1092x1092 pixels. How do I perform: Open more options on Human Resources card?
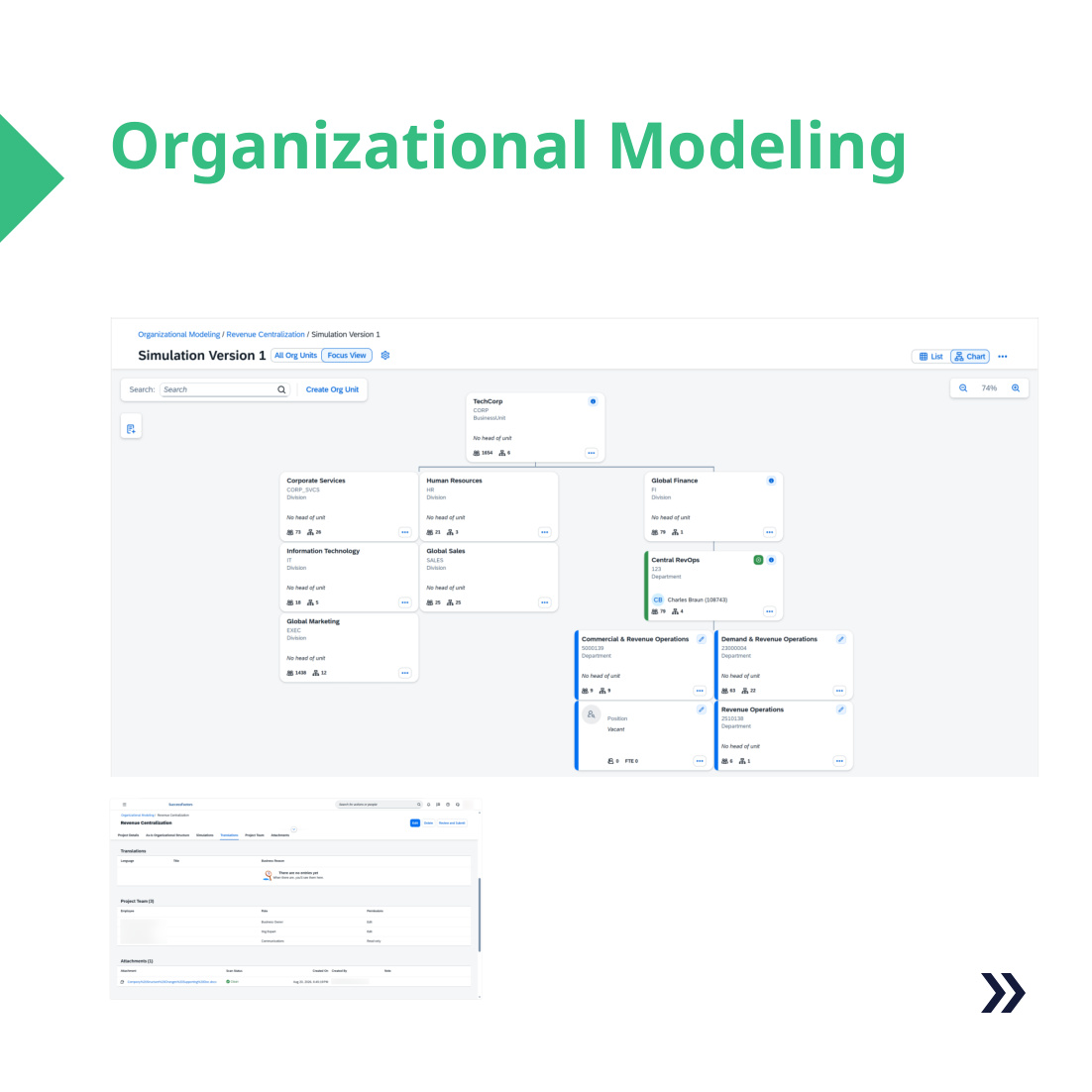(x=545, y=532)
